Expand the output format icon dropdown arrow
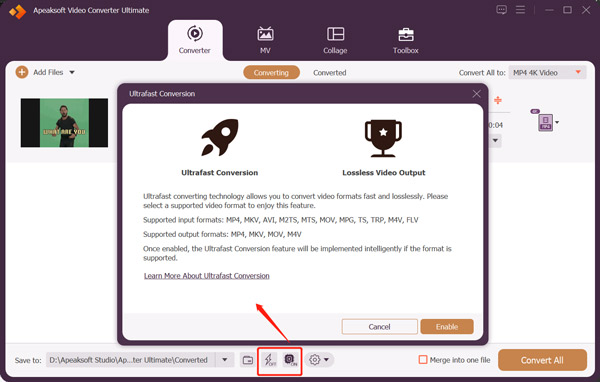 [x=557, y=122]
